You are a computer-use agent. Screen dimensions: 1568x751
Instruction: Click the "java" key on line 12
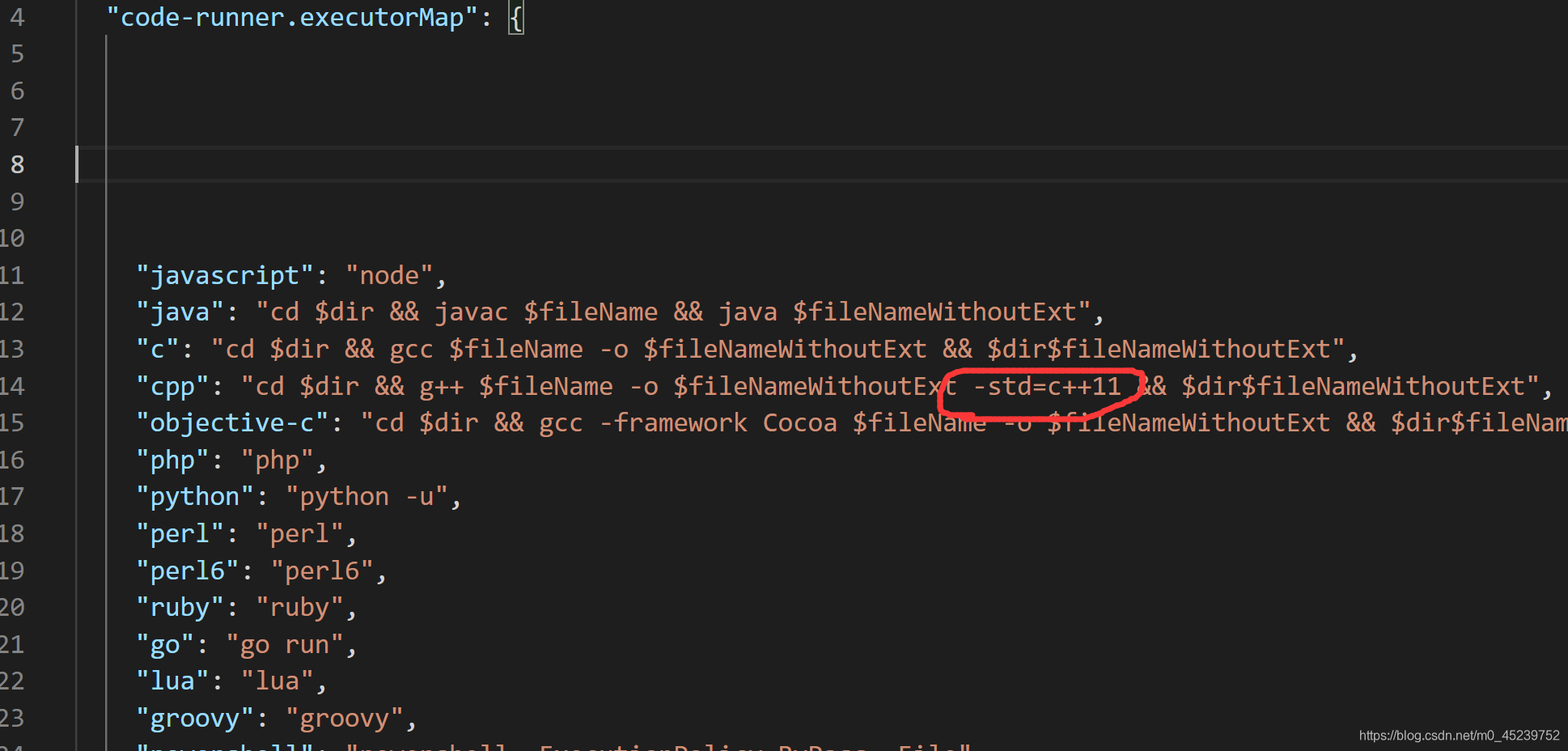[x=180, y=312]
